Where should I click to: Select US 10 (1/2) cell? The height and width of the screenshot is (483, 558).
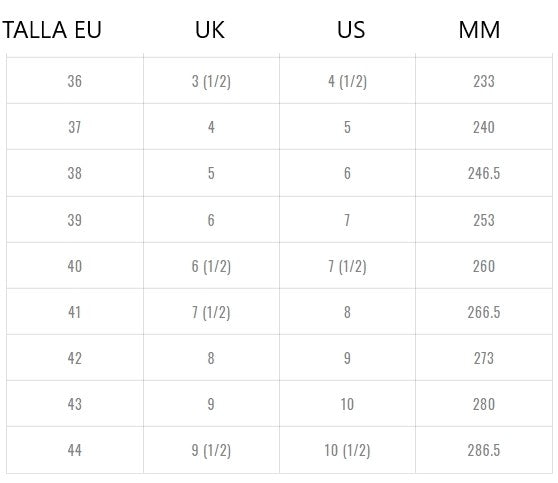[x=347, y=450]
